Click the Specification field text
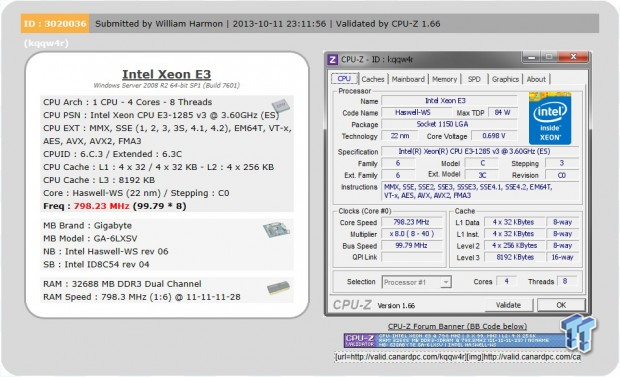 pyautogui.click(x=480, y=152)
